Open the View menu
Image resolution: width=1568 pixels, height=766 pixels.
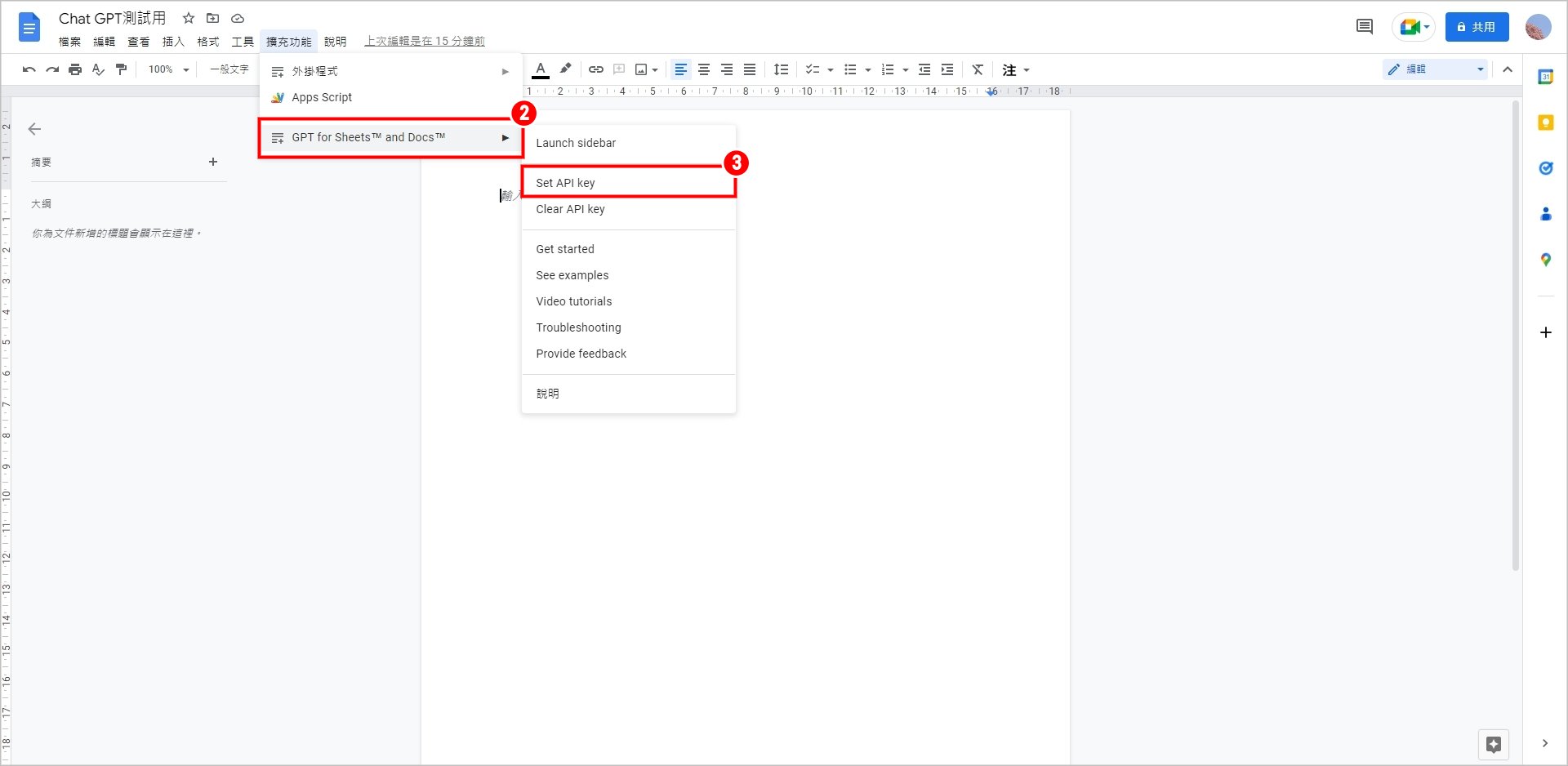(139, 42)
